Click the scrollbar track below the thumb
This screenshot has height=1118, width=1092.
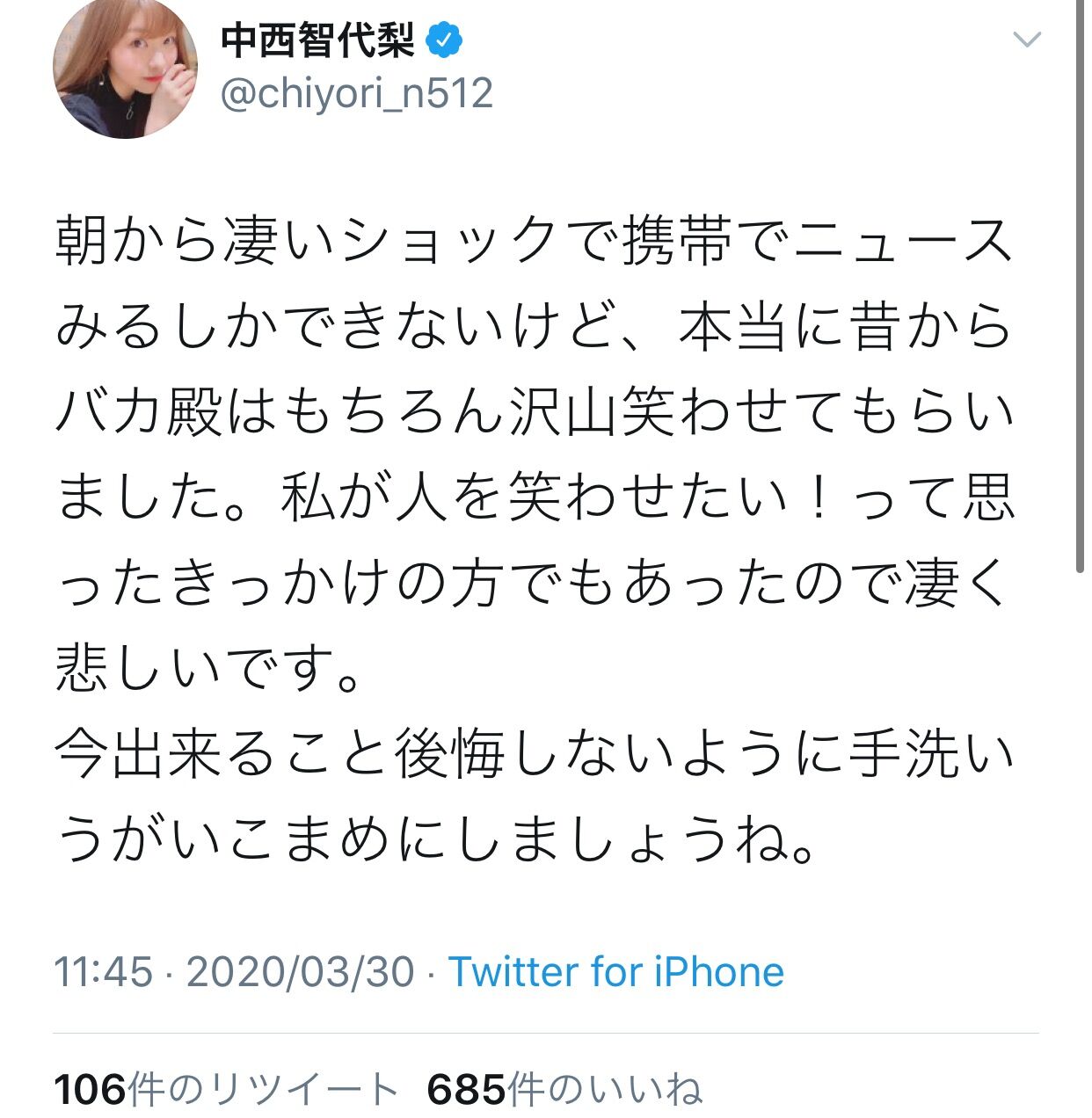(1081, 844)
